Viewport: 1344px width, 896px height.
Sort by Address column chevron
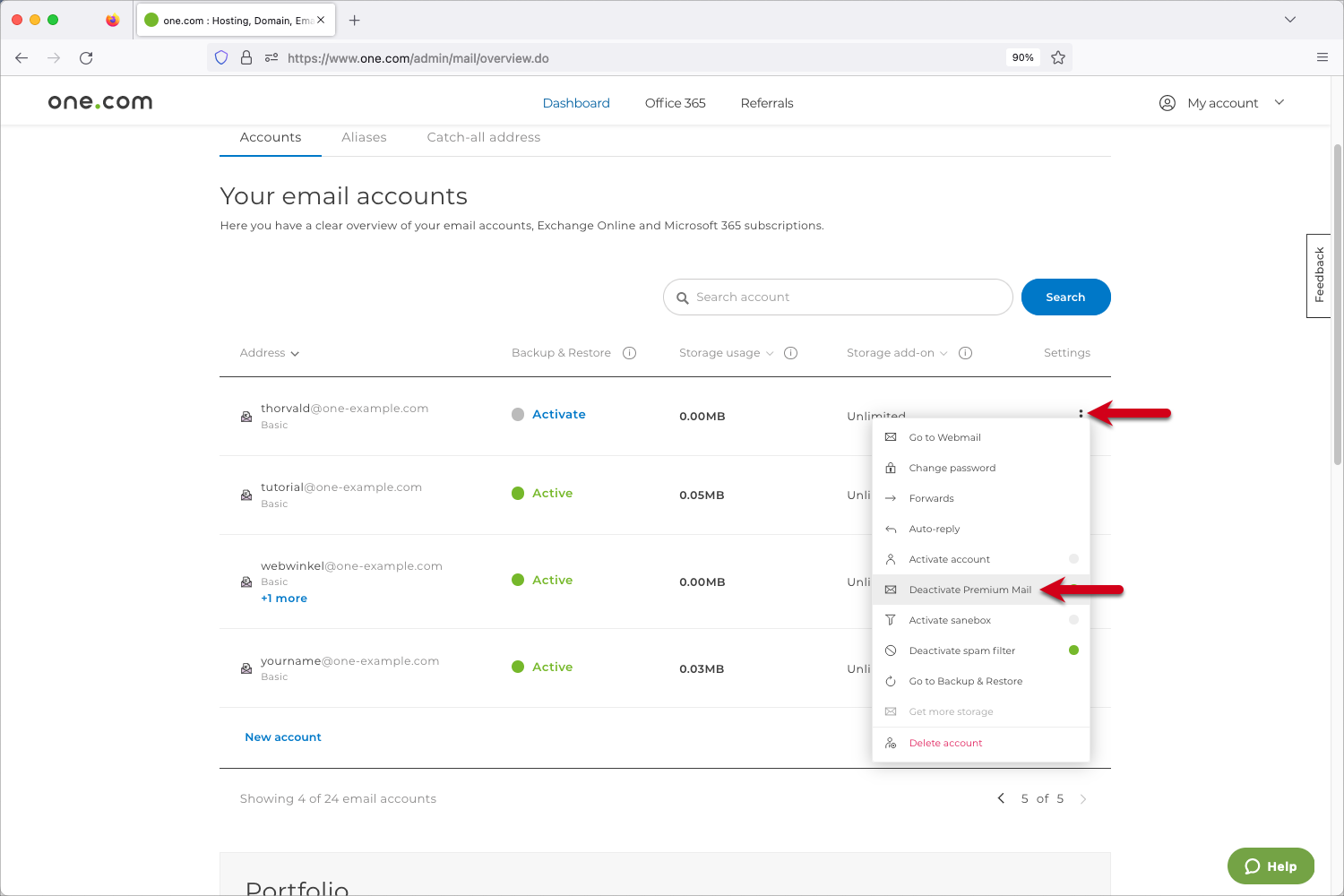coord(295,354)
